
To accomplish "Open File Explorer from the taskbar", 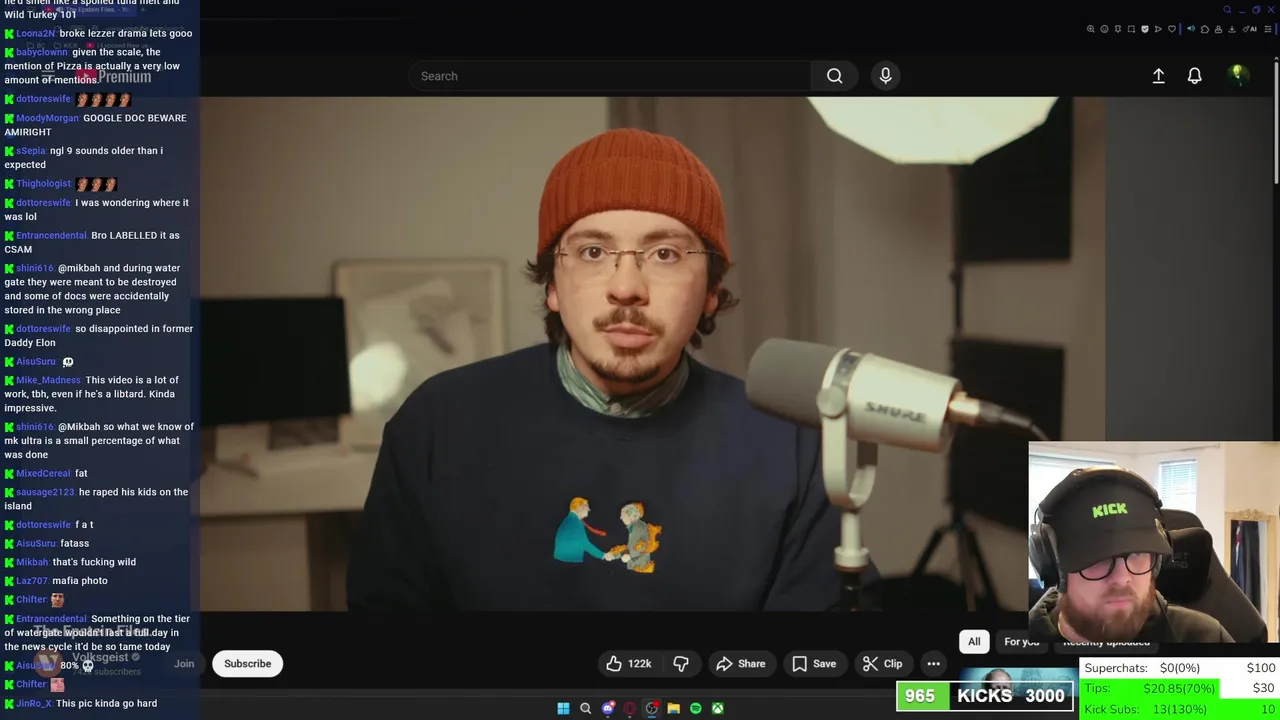I will coord(674,709).
